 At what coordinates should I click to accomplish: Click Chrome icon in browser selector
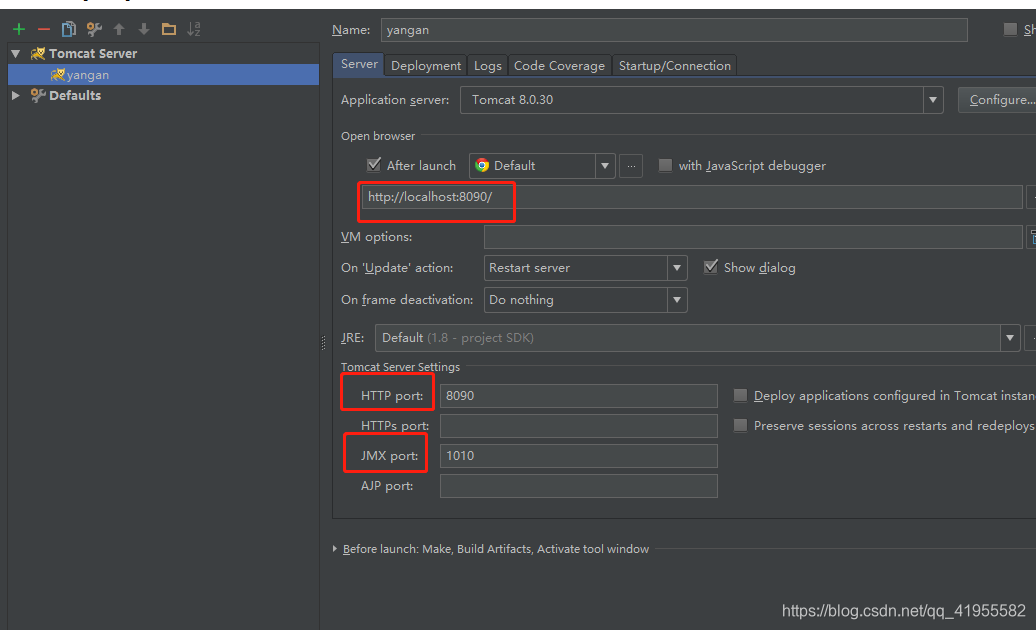click(482, 166)
